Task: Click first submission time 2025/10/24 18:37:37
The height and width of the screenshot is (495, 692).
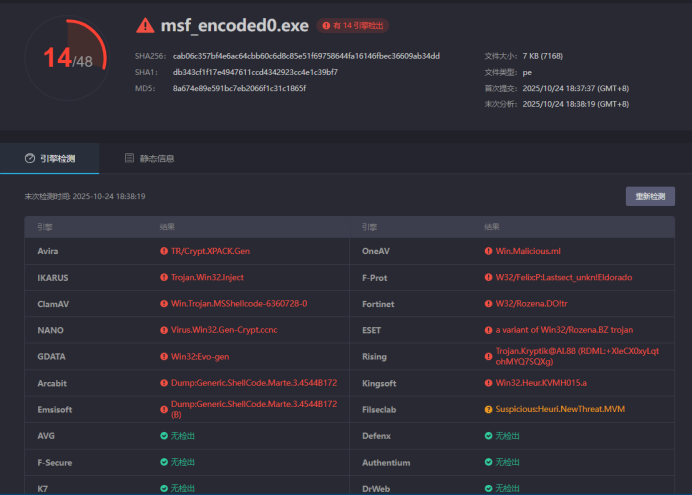Action: 575,88
